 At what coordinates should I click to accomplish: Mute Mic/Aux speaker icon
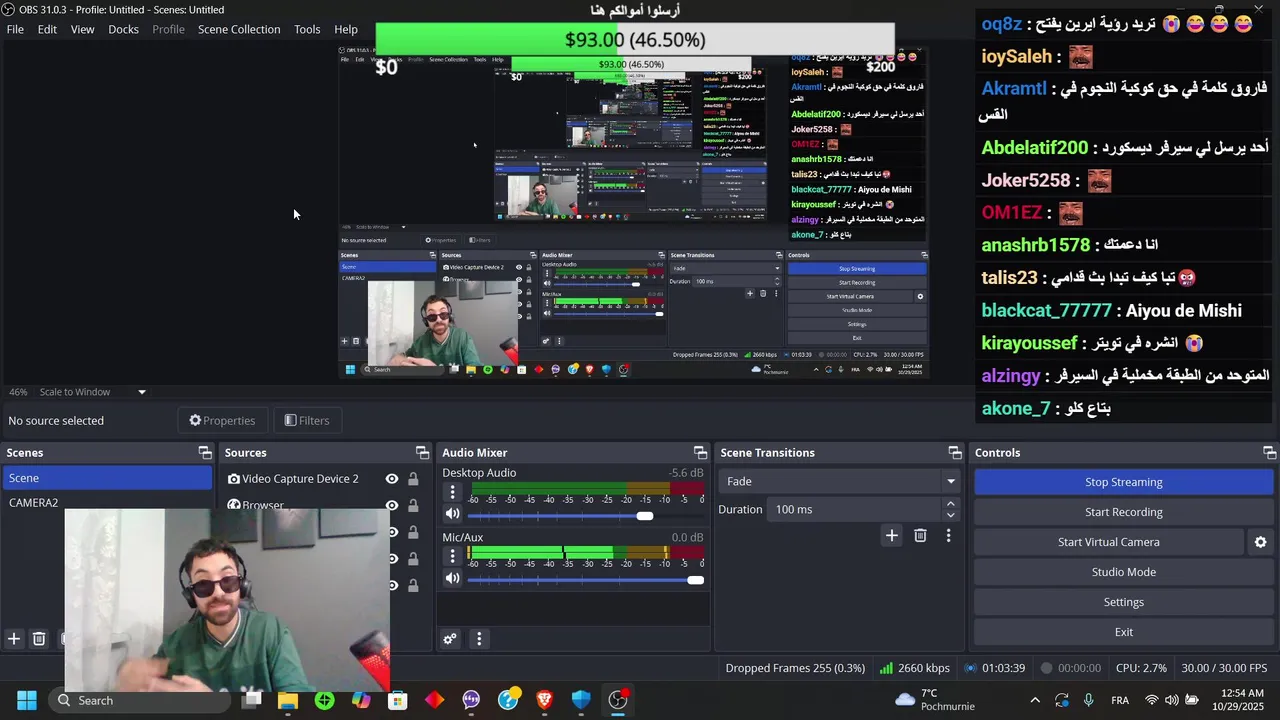pos(452,578)
